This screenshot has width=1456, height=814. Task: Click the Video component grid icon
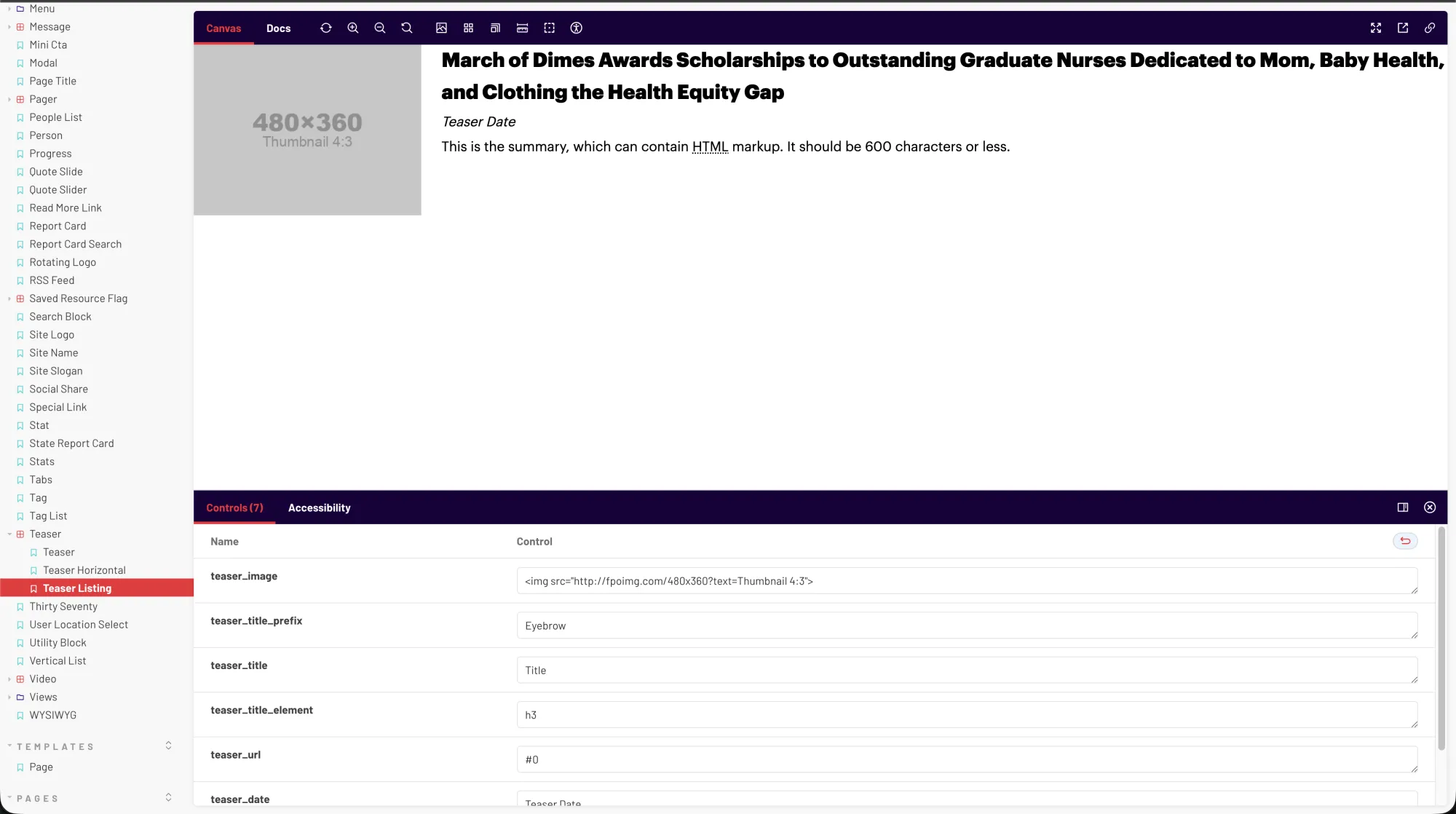click(x=20, y=679)
